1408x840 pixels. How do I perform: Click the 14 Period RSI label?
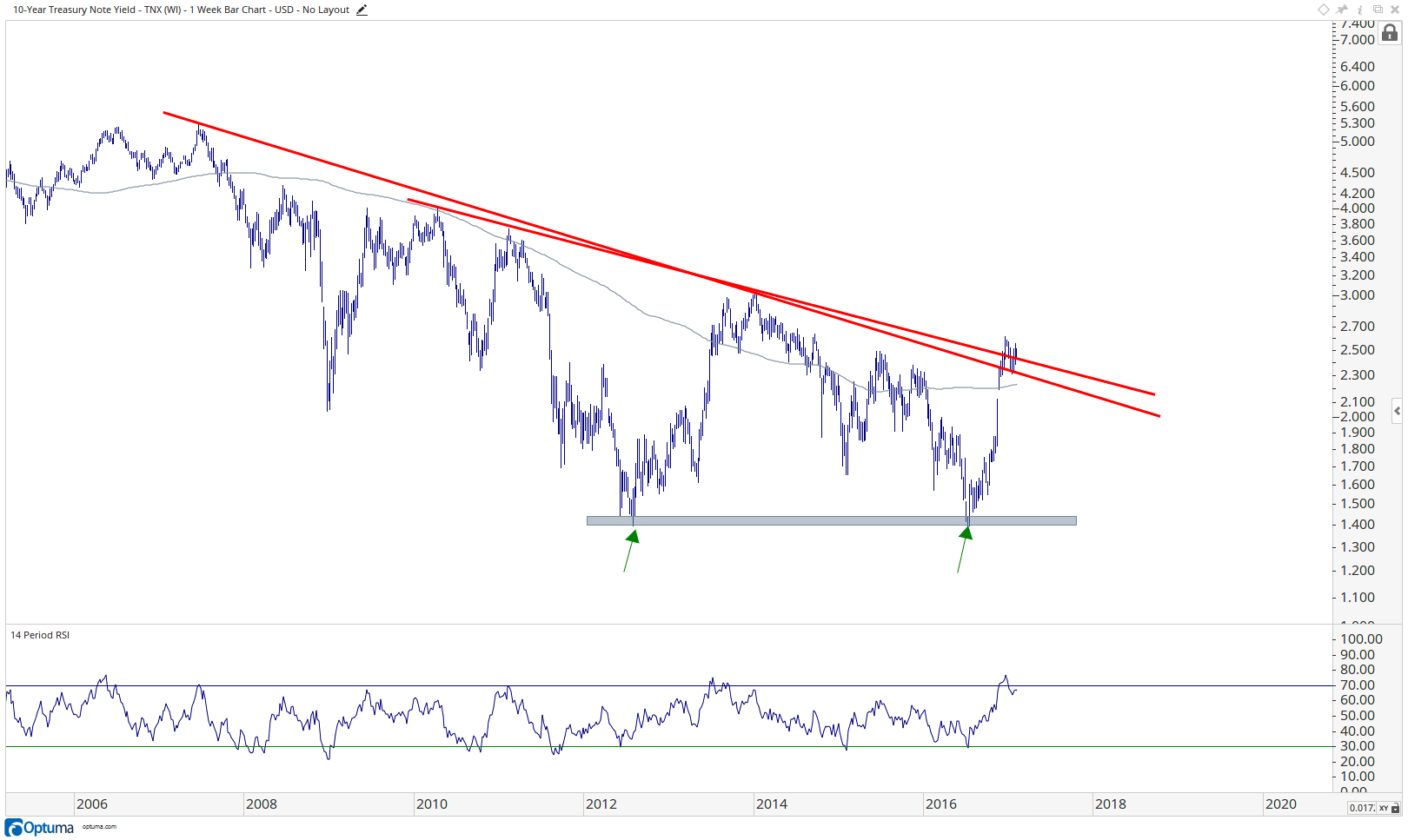coord(40,635)
